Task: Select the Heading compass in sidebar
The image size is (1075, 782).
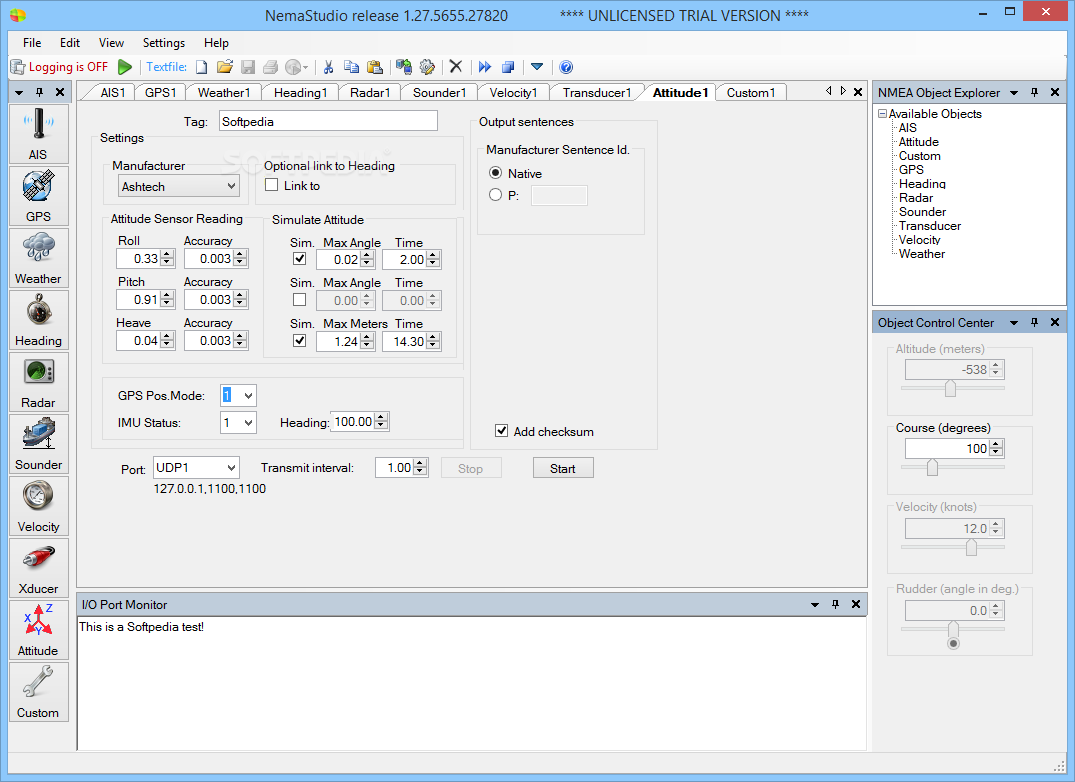Action: [38, 320]
